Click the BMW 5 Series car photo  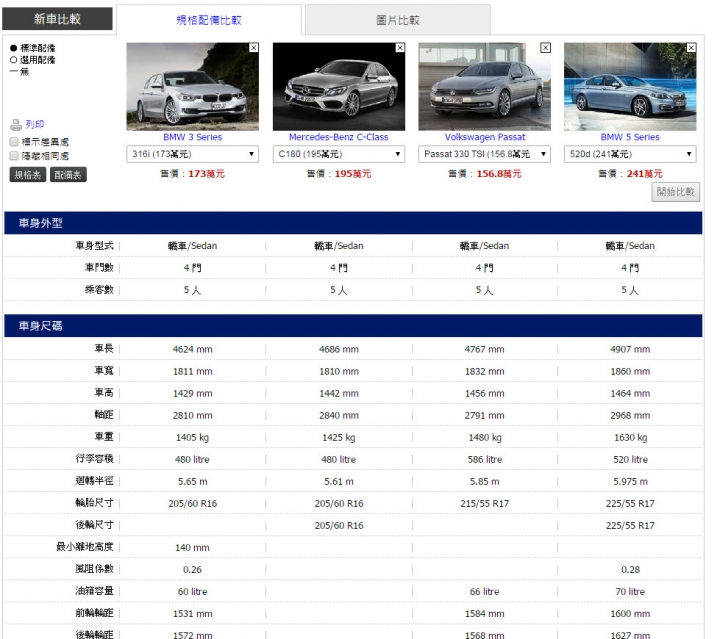pos(630,87)
